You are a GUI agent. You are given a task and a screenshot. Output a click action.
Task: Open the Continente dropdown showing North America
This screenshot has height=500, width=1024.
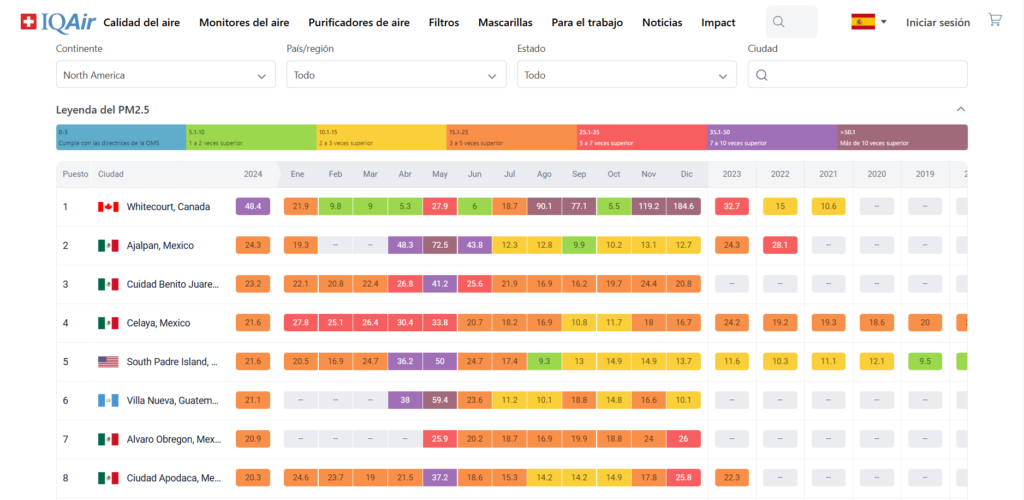tap(165, 75)
